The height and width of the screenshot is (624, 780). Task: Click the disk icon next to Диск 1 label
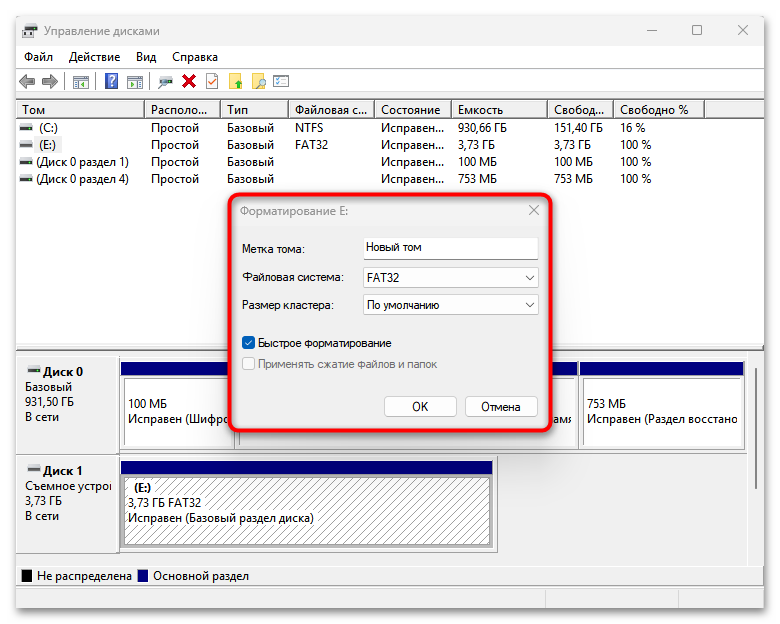[34, 469]
